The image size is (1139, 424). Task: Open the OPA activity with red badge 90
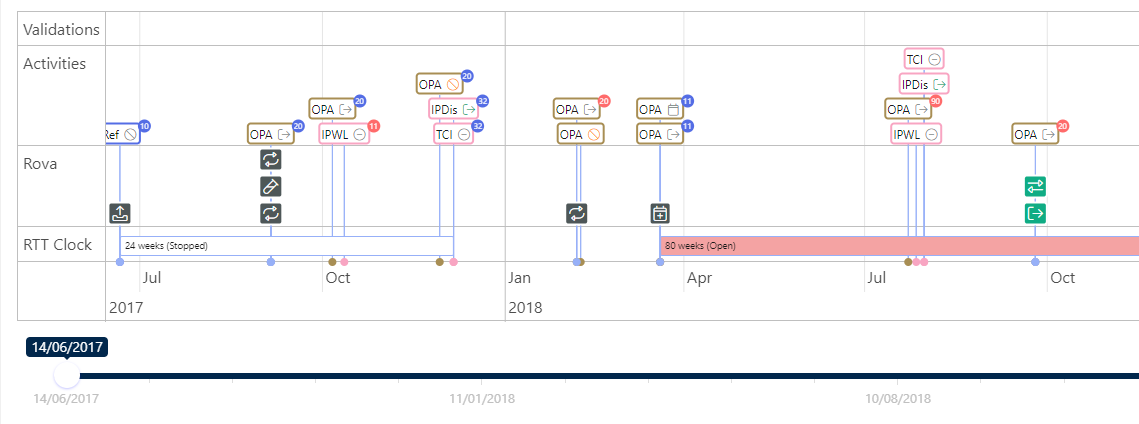[x=908, y=109]
